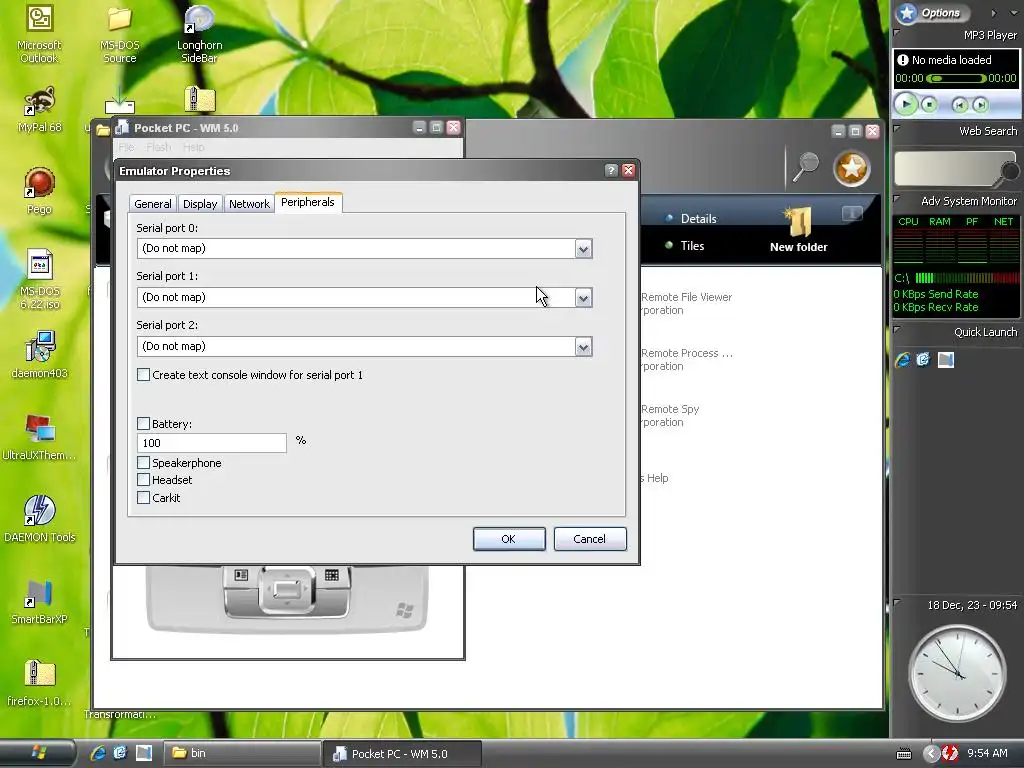Expand Serial port 2 dropdown

(x=583, y=347)
